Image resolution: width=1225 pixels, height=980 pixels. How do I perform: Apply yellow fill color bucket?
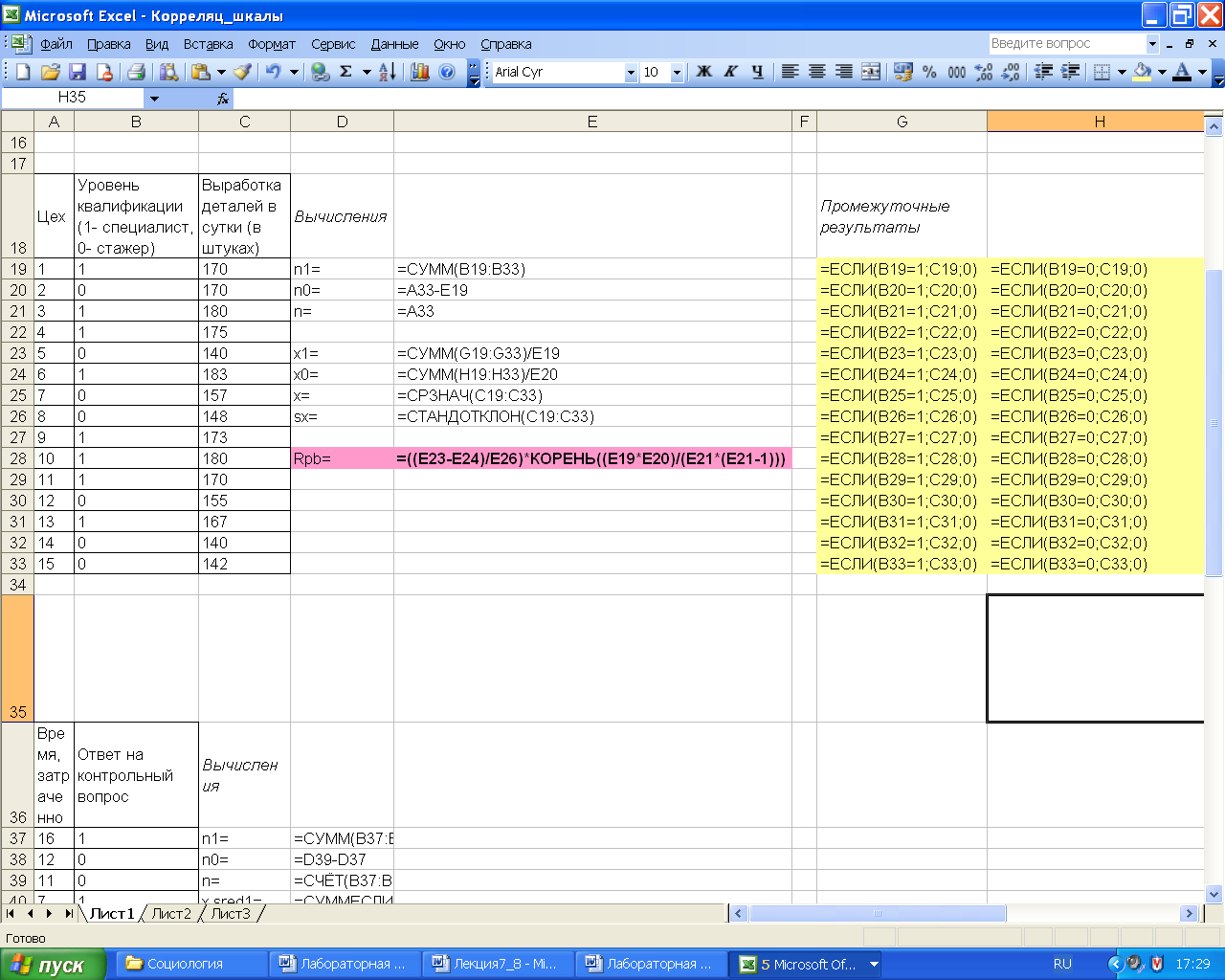coord(1143,72)
